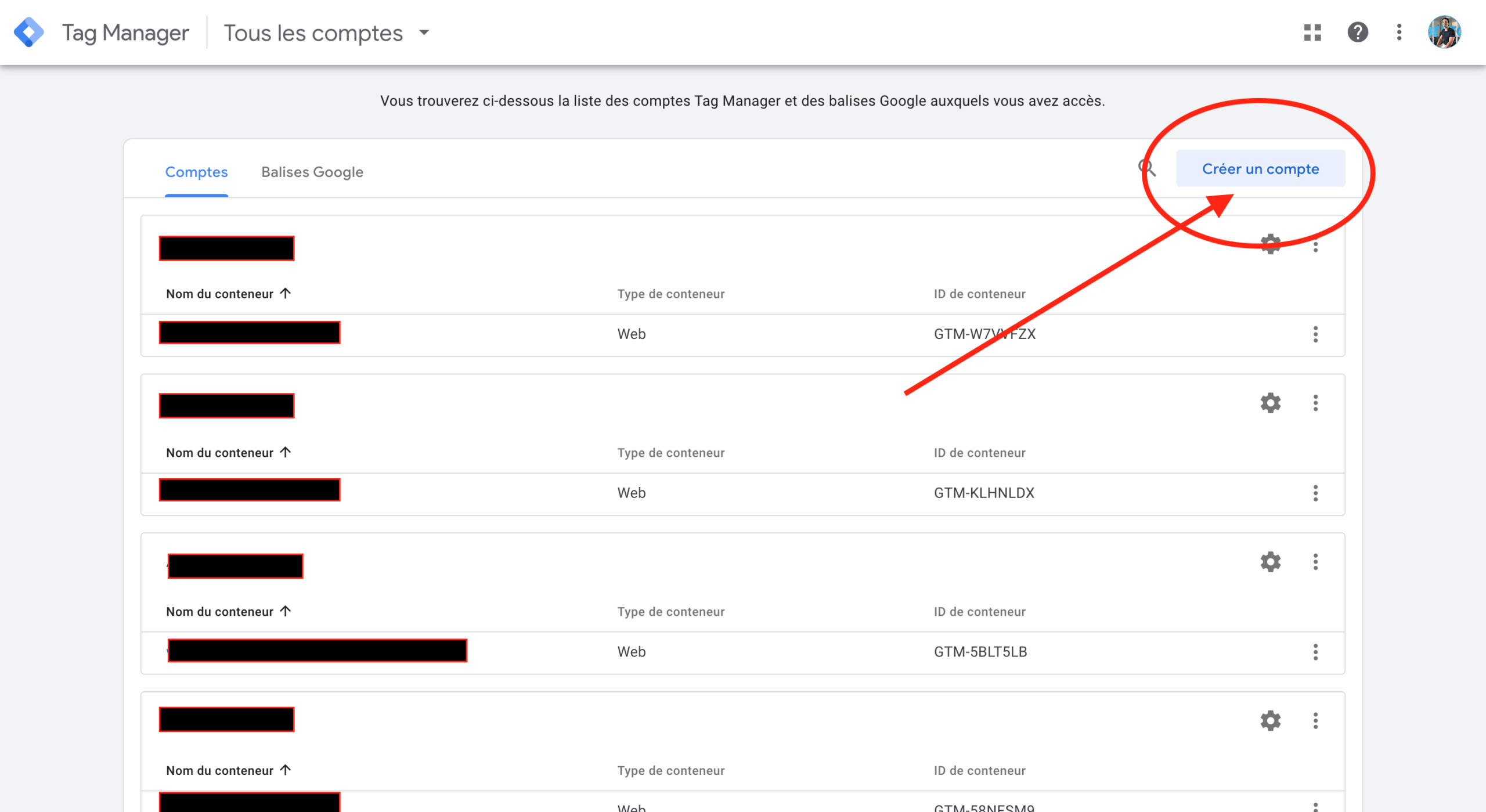Open settings gear of third account

point(1270,562)
